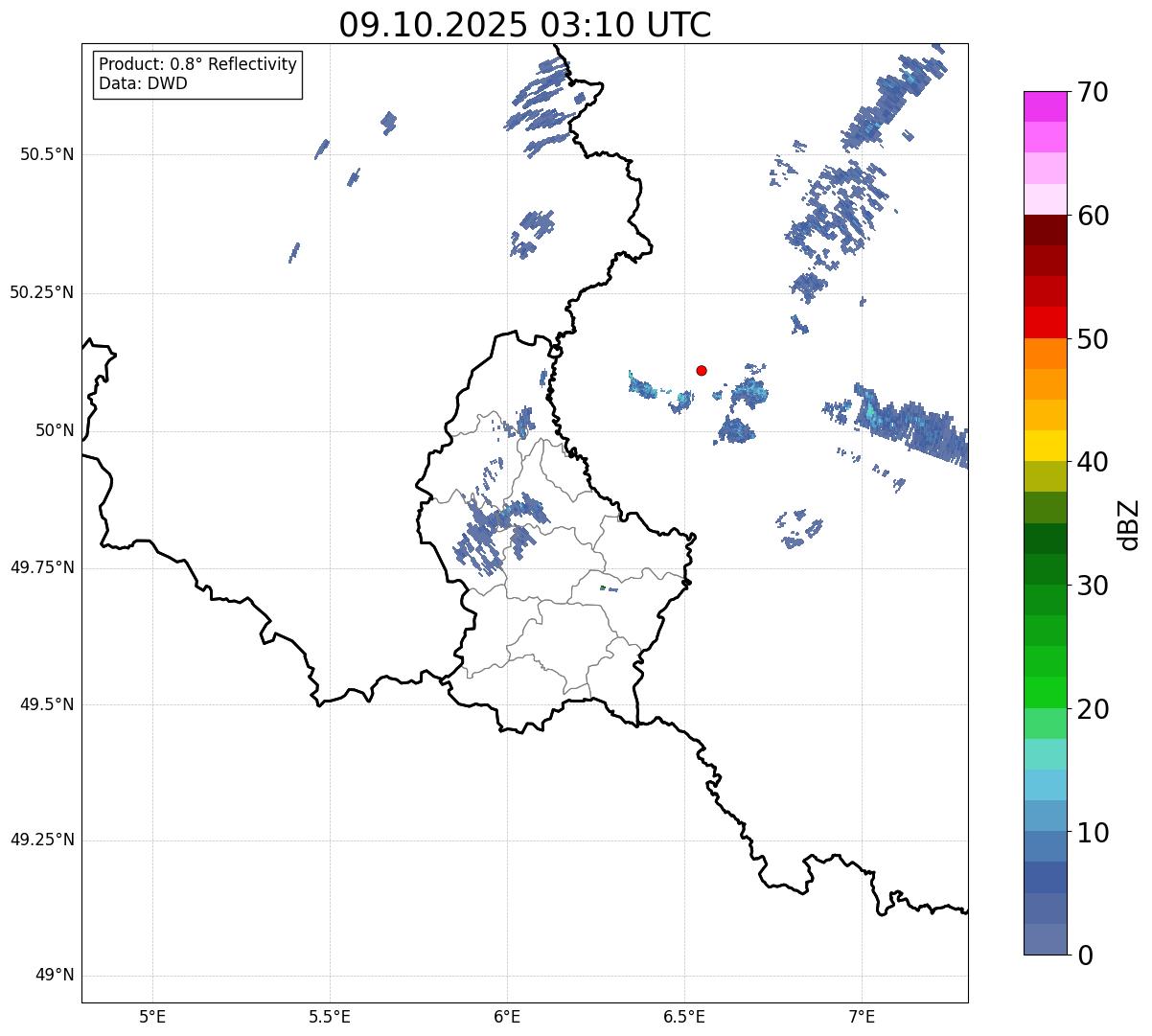1152x1036 pixels.
Task: Click the long echo band at the right map edge
Action: [910, 424]
